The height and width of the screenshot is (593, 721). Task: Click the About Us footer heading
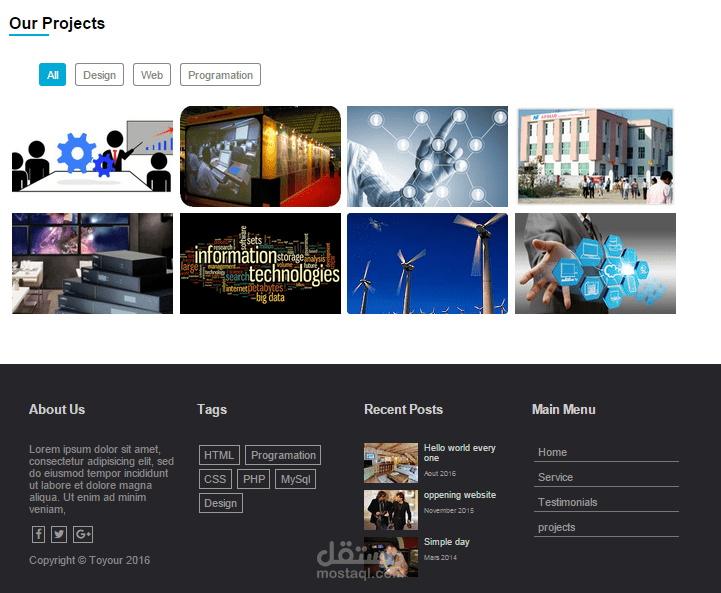tap(57, 410)
